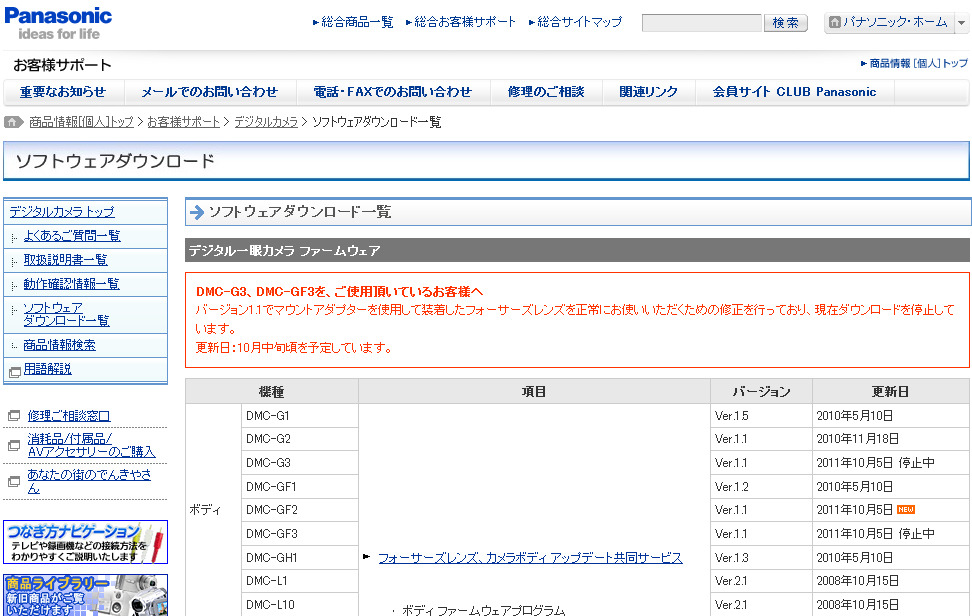Select the 電話・FAXでのお問い合わせ tab
The image size is (972, 616).
pos(393,92)
